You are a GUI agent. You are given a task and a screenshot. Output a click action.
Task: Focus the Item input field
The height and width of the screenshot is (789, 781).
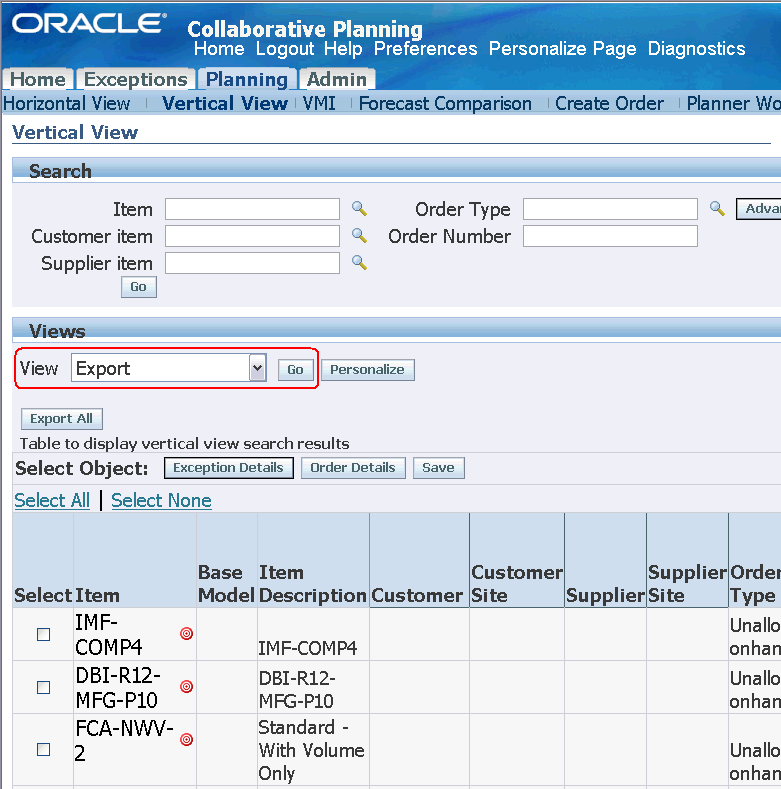click(252, 209)
